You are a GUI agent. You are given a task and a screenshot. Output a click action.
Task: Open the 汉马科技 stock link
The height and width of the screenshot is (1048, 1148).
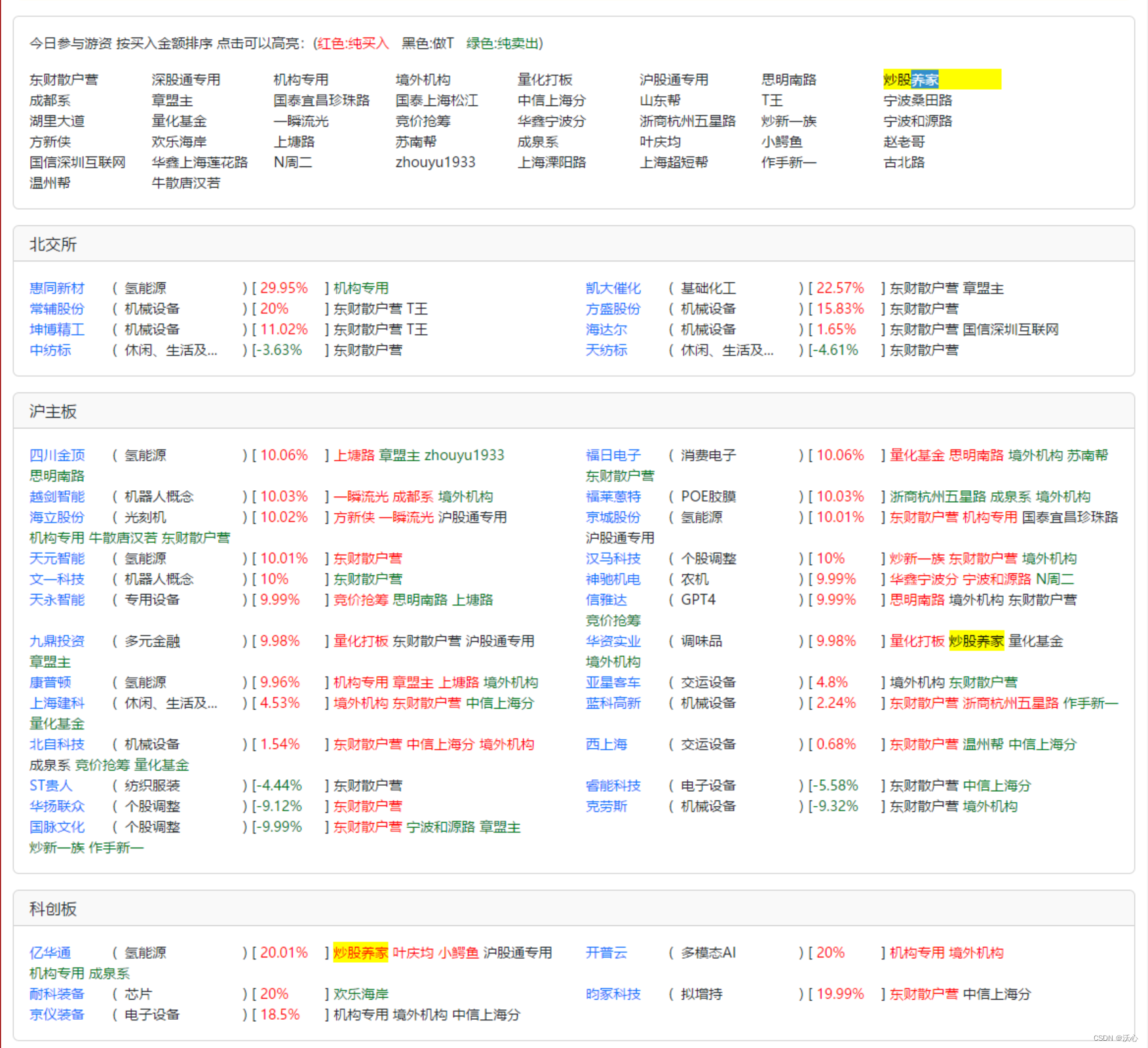pos(613,558)
